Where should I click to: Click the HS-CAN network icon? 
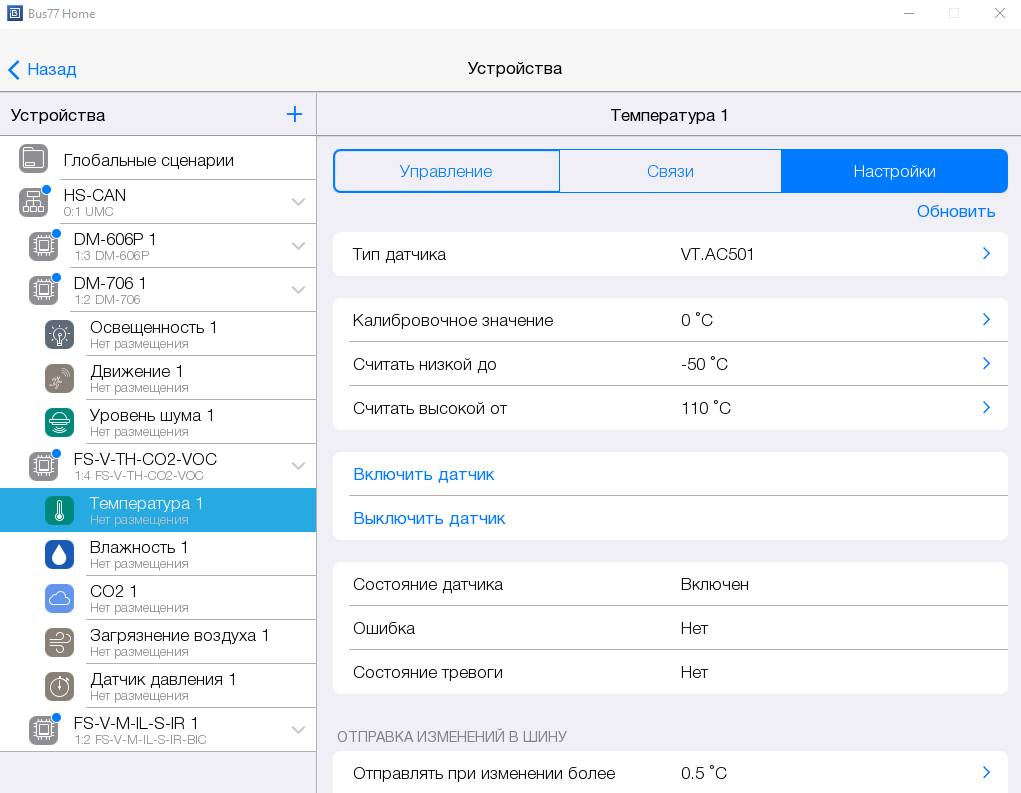click(x=33, y=202)
